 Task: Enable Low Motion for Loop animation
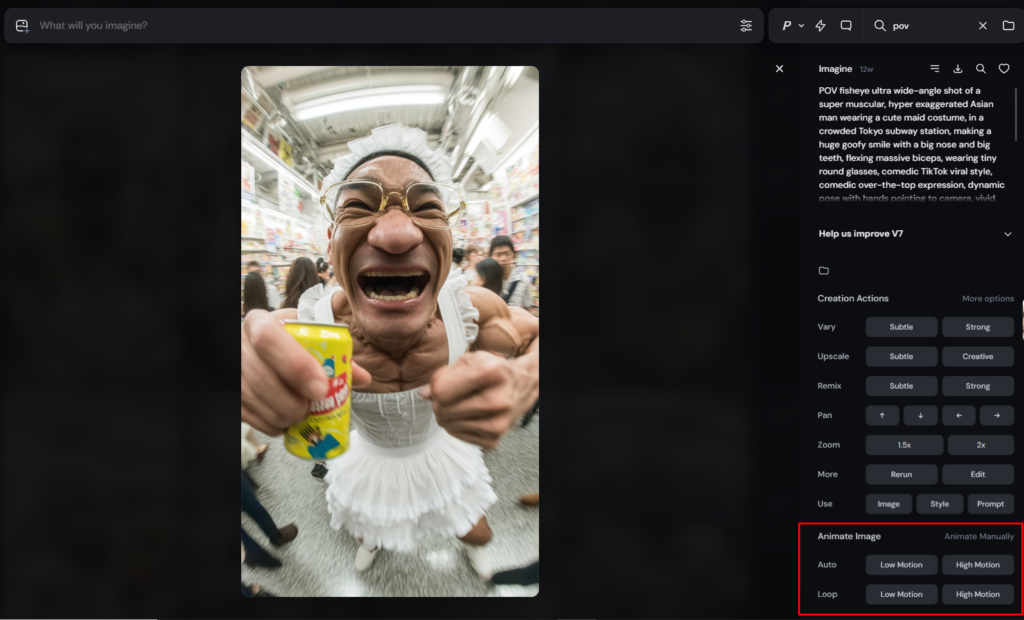[901, 594]
